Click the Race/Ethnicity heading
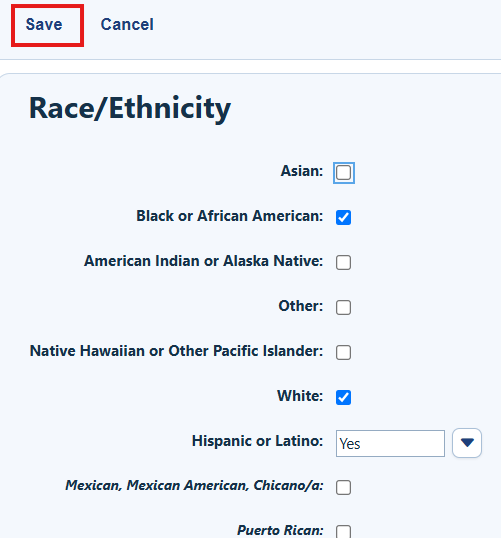Viewport: 501px width, 538px height. (x=130, y=108)
